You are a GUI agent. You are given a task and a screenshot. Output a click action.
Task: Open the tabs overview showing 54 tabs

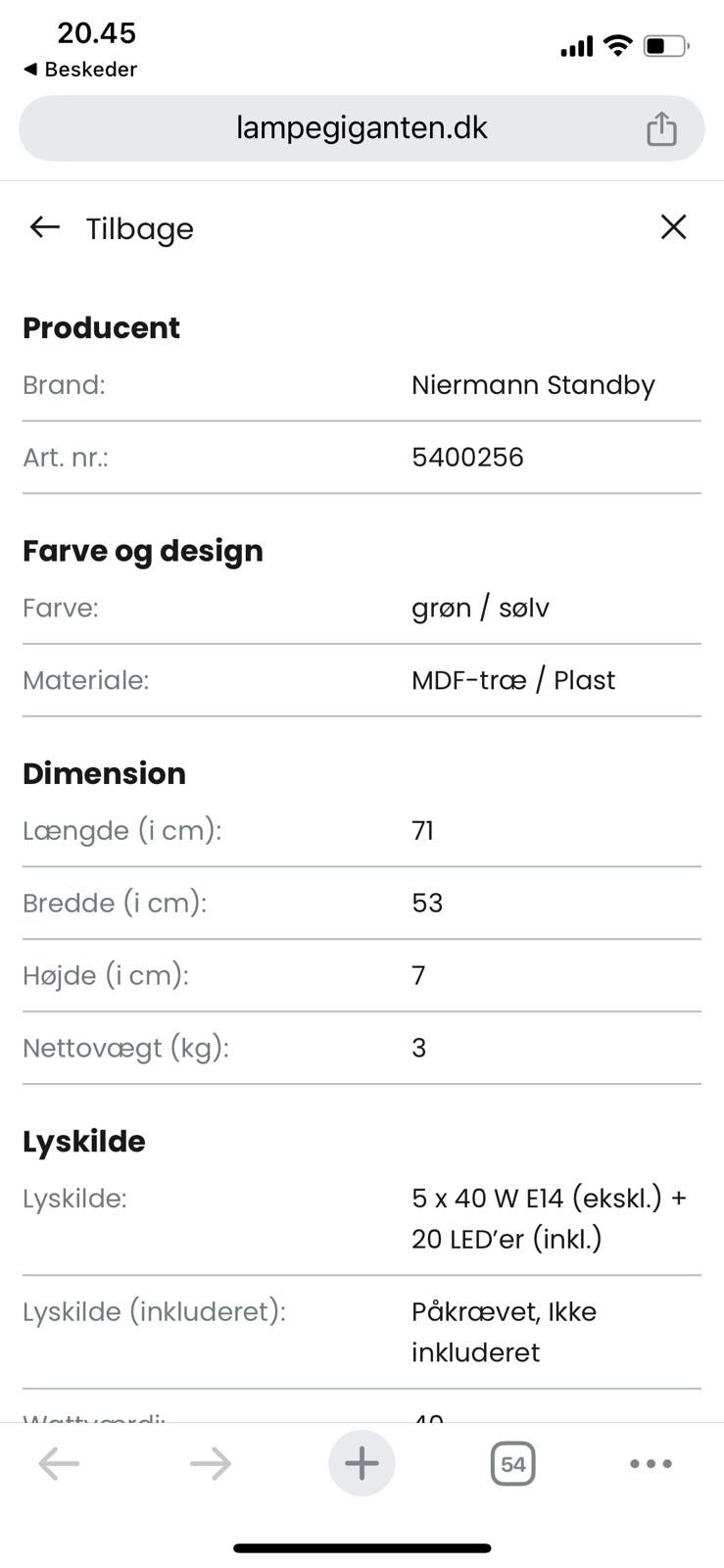coord(512,1463)
